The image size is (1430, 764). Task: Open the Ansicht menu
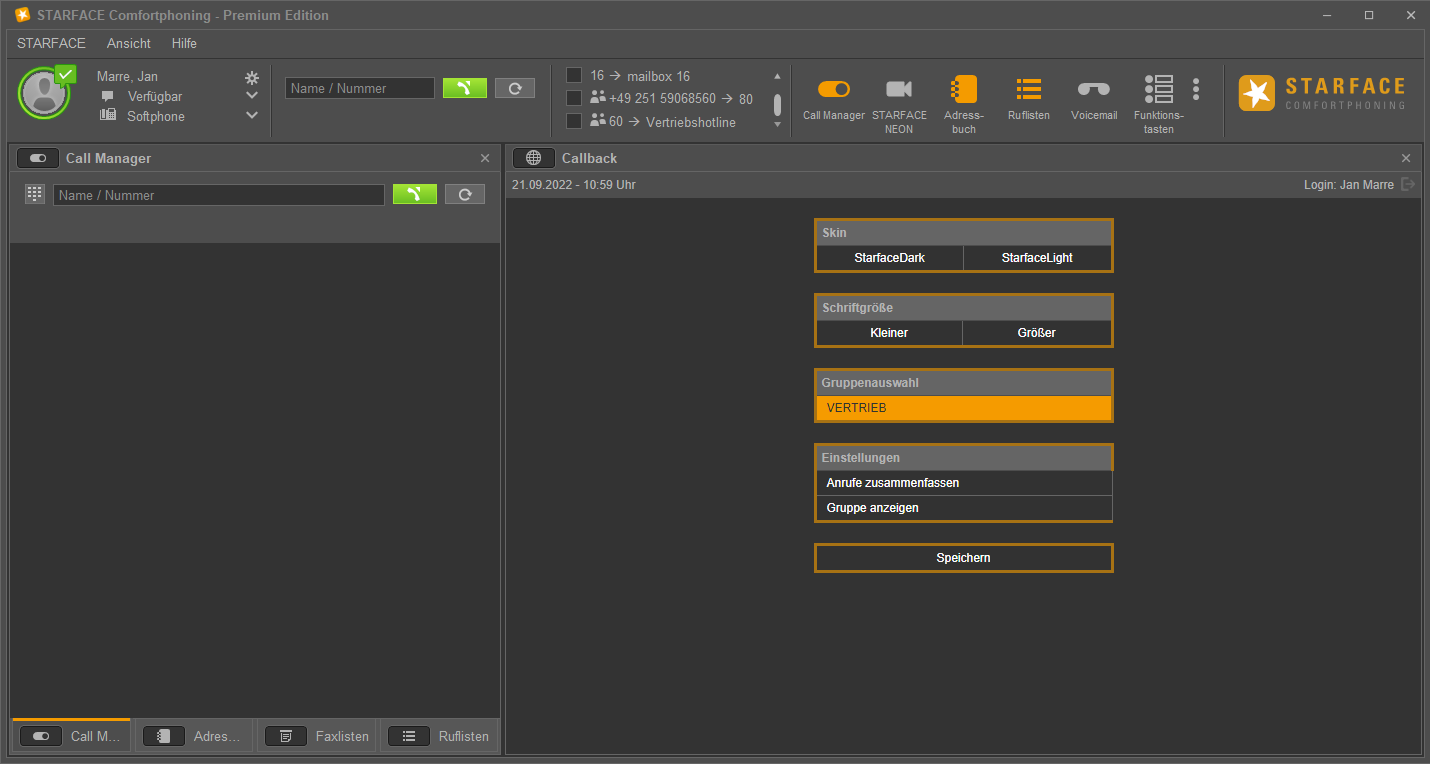tap(129, 43)
